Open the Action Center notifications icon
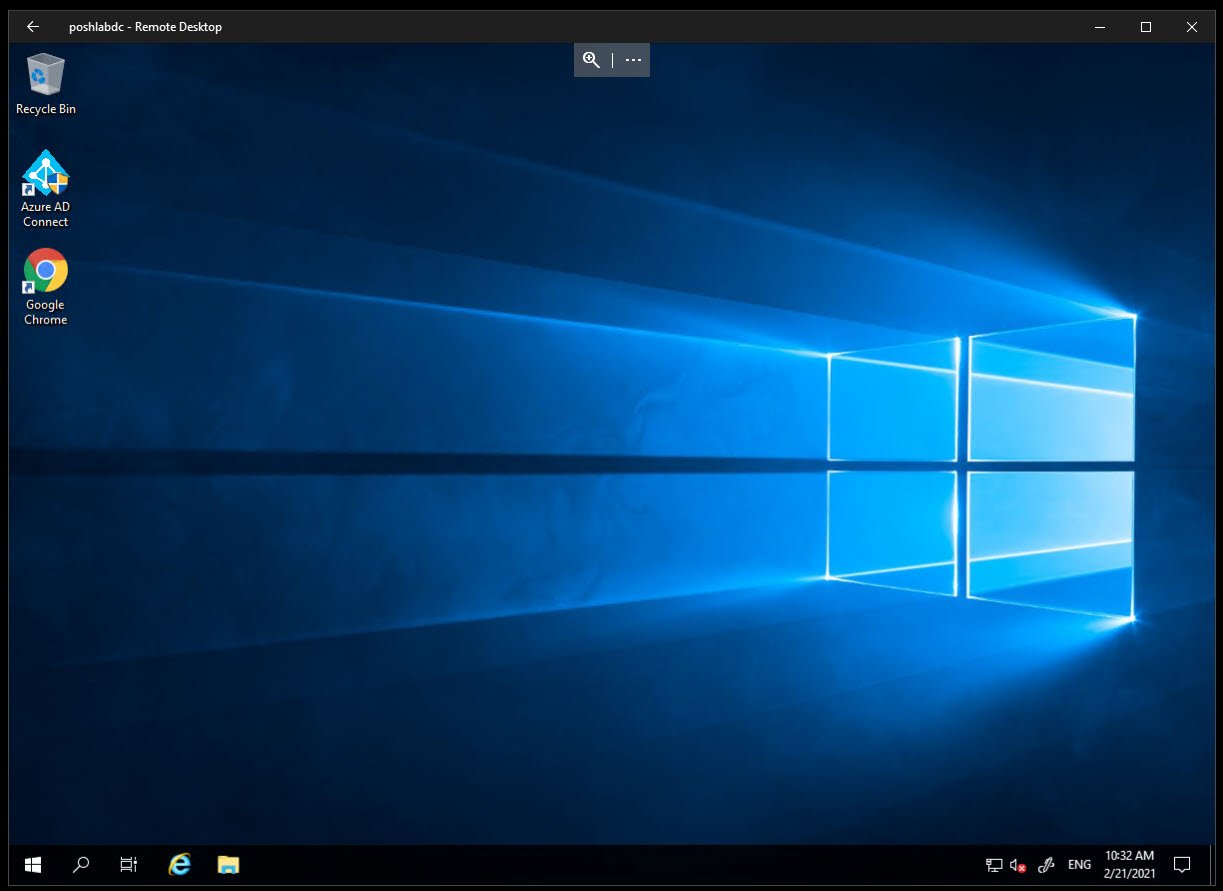 click(x=1181, y=865)
